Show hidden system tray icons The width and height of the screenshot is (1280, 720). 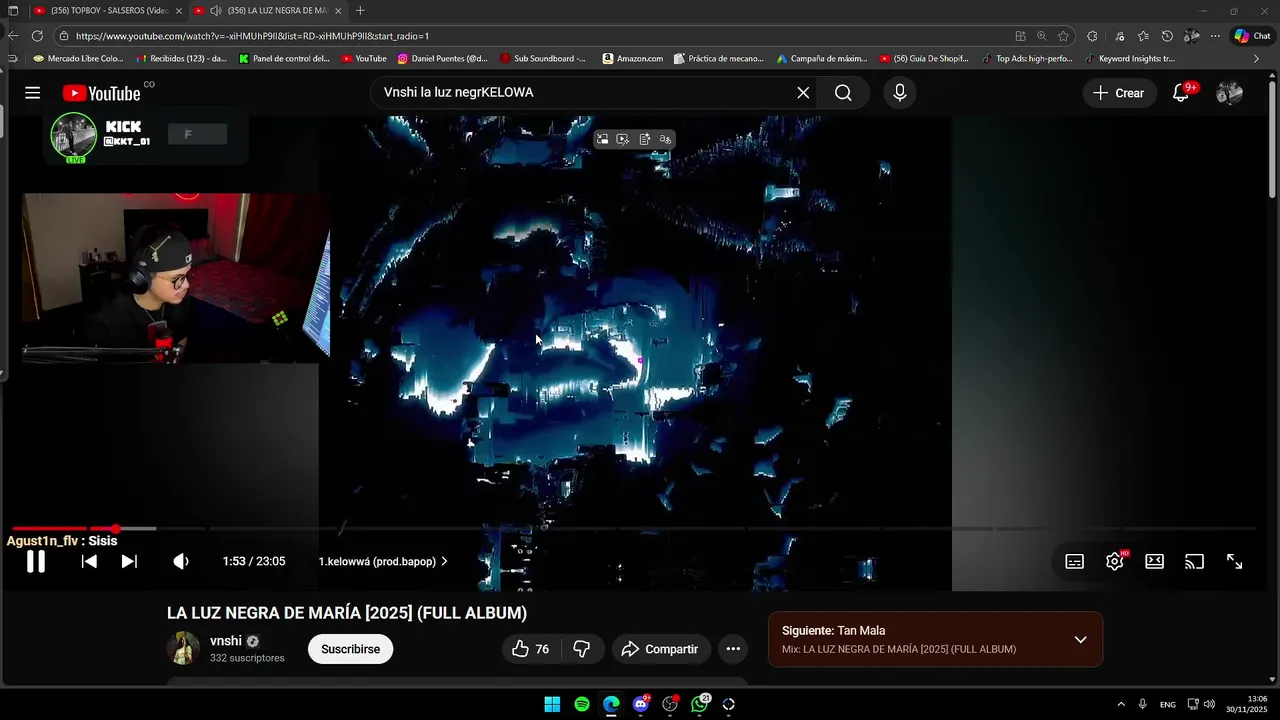click(1120, 704)
